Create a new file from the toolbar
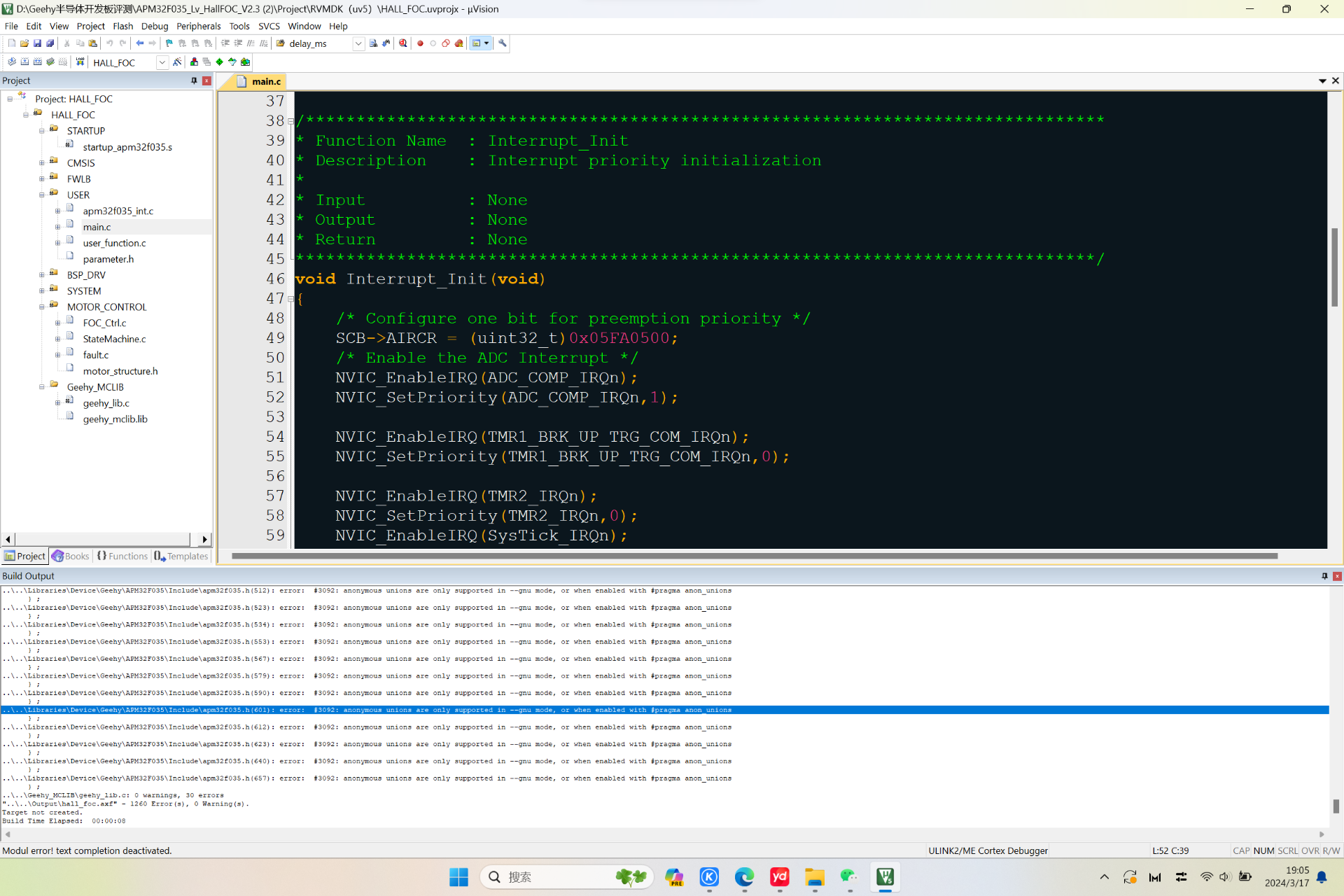Viewport: 1344px width, 896px height. coord(11,43)
